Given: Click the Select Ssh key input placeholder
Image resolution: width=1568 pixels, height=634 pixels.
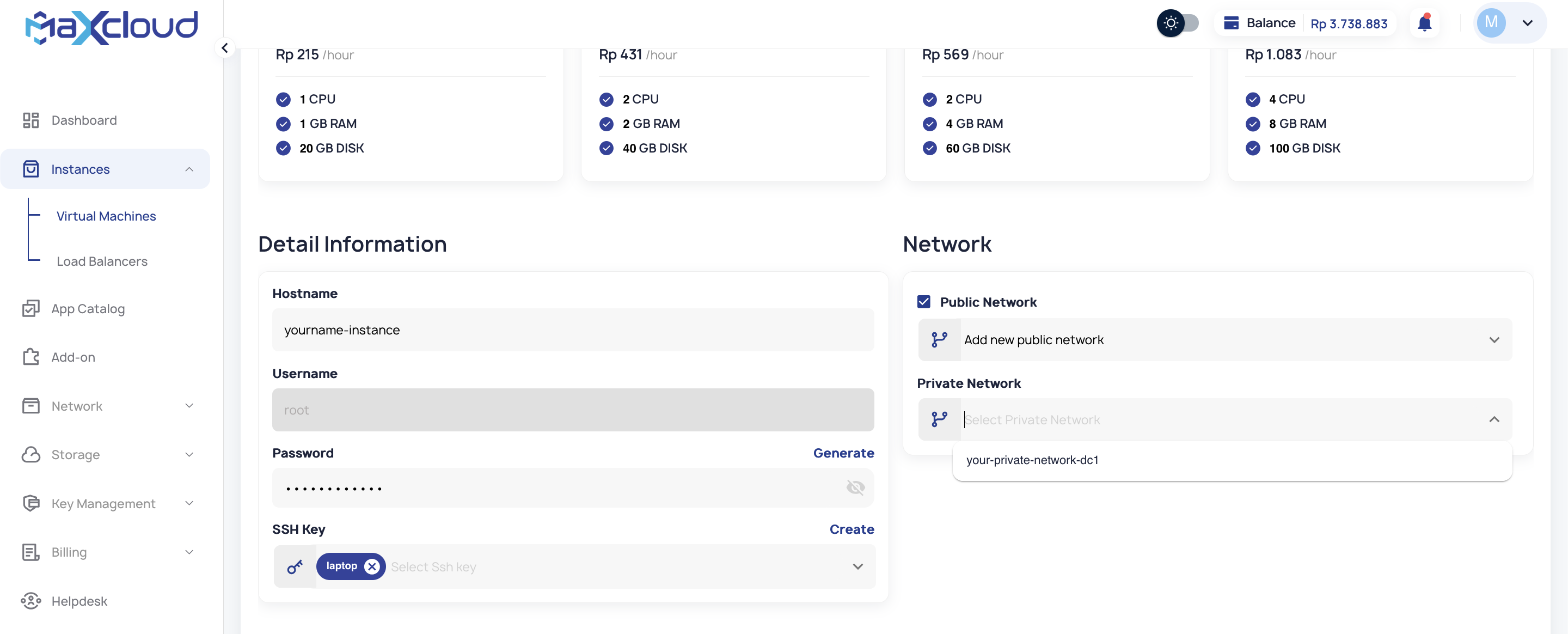Looking at the screenshot, I should click(x=433, y=566).
